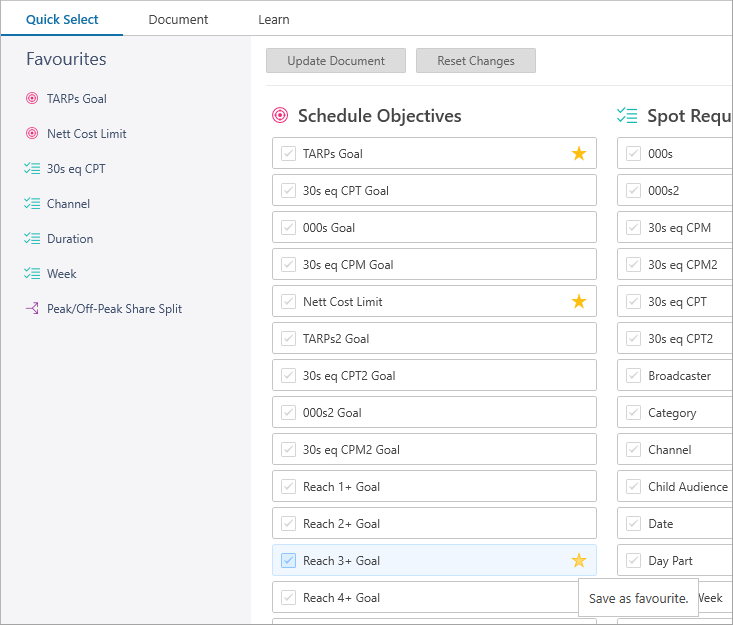Tick the Broadcaster checkbox
The width and height of the screenshot is (733, 625).
point(633,375)
